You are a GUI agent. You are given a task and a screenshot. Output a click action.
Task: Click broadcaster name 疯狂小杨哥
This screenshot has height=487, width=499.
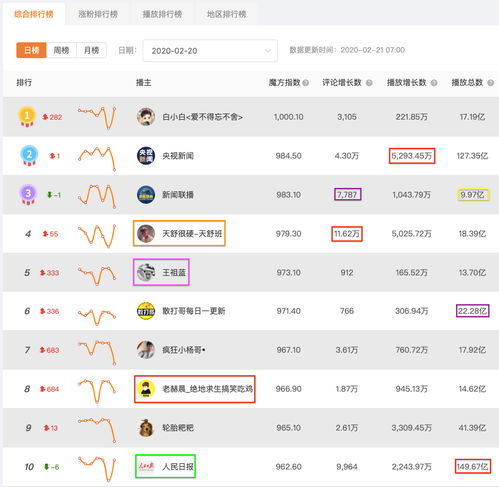[184, 350]
